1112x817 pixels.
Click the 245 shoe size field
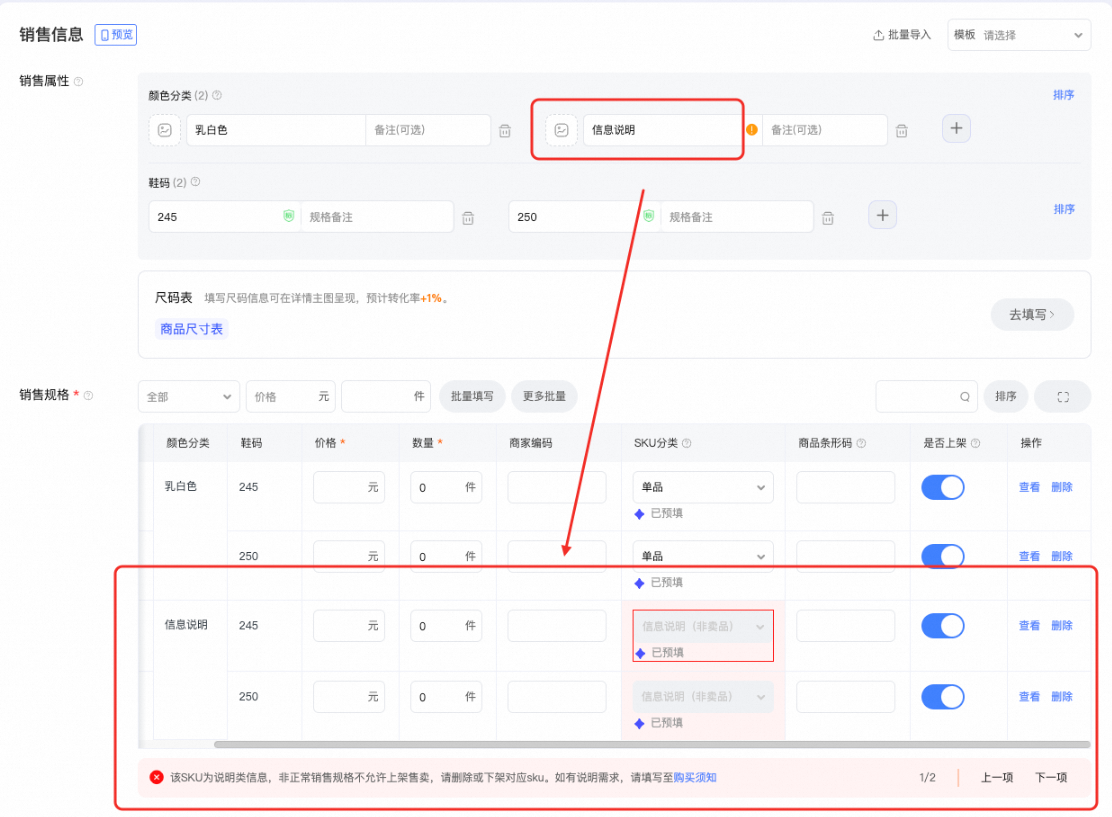(224, 216)
